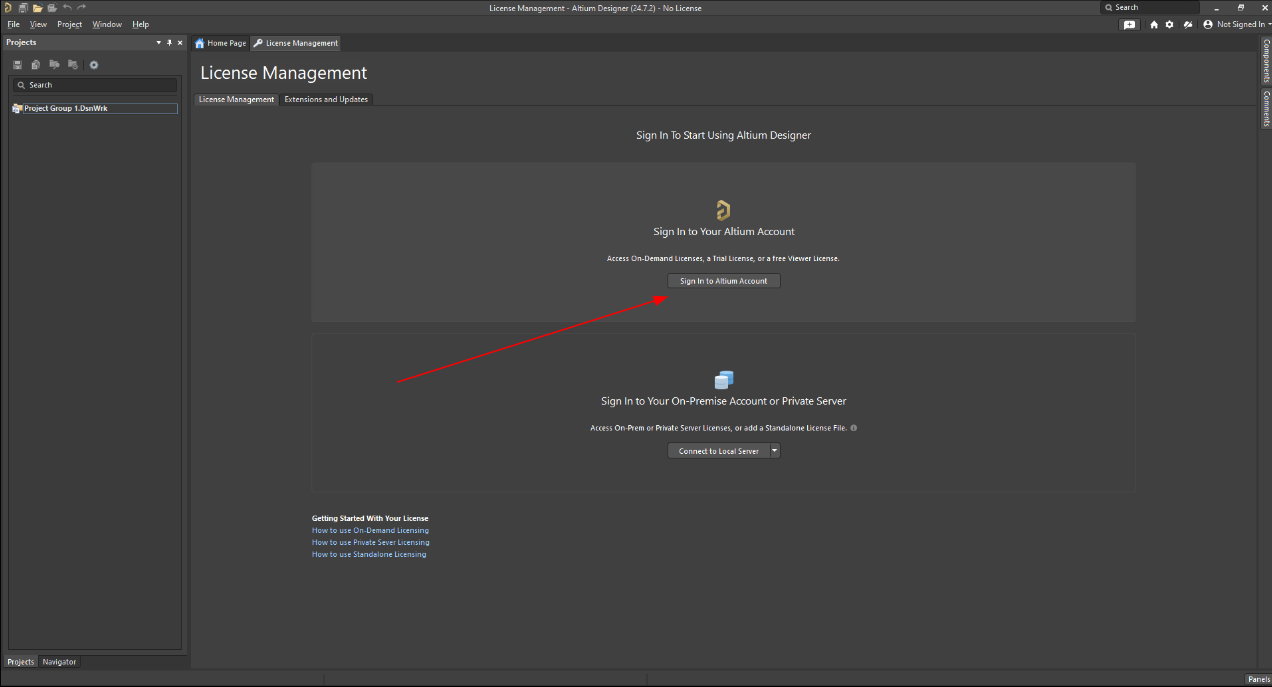This screenshot has width=1272, height=687.
Task: Click the Projects panel Search box
Action: pyautogui.click(x=95, y=85)
